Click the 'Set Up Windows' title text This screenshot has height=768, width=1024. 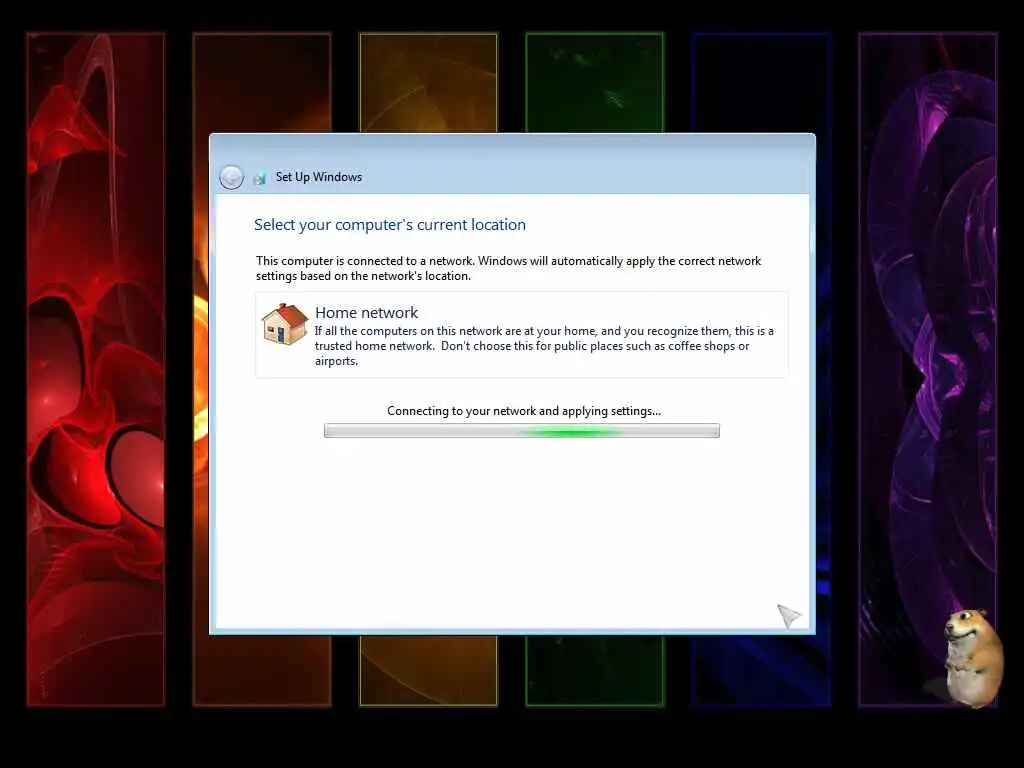[x=319, y=177]
